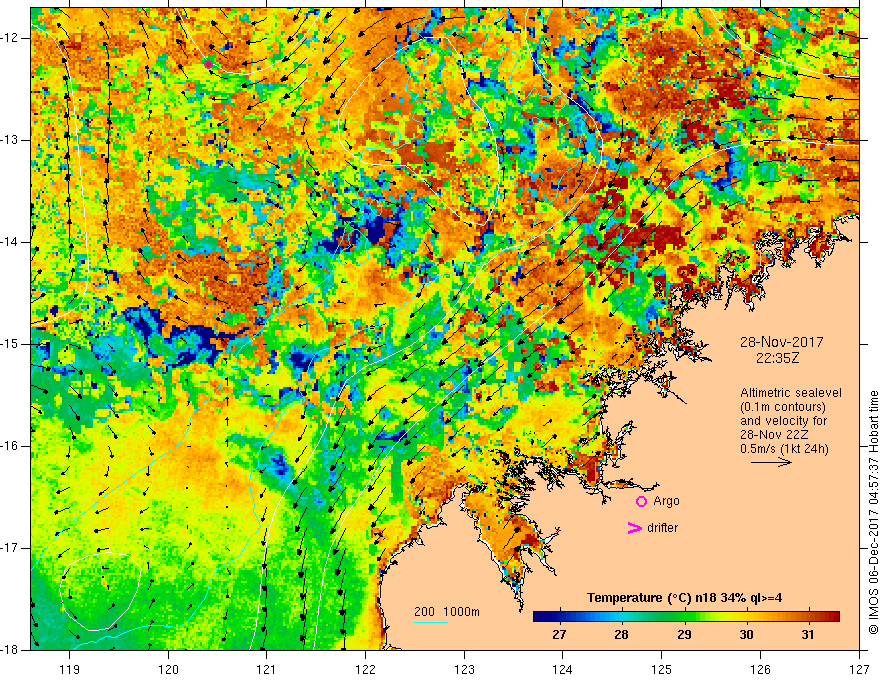Click the 29 tick label on colorbar
Screen dimensions: 880x680
click(x=684, y=635)
